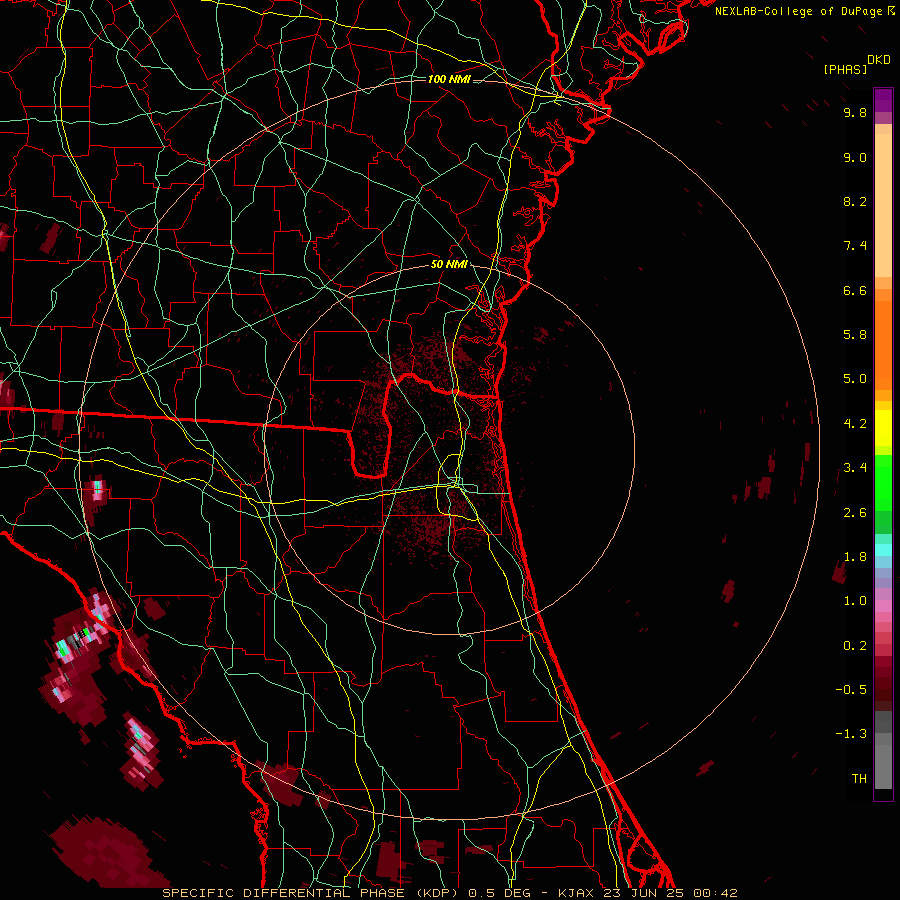The image size is (900, 900).
Task: Click the bright green segment of the colorbar
Action: pyautogui.click(x=883, y=481)
